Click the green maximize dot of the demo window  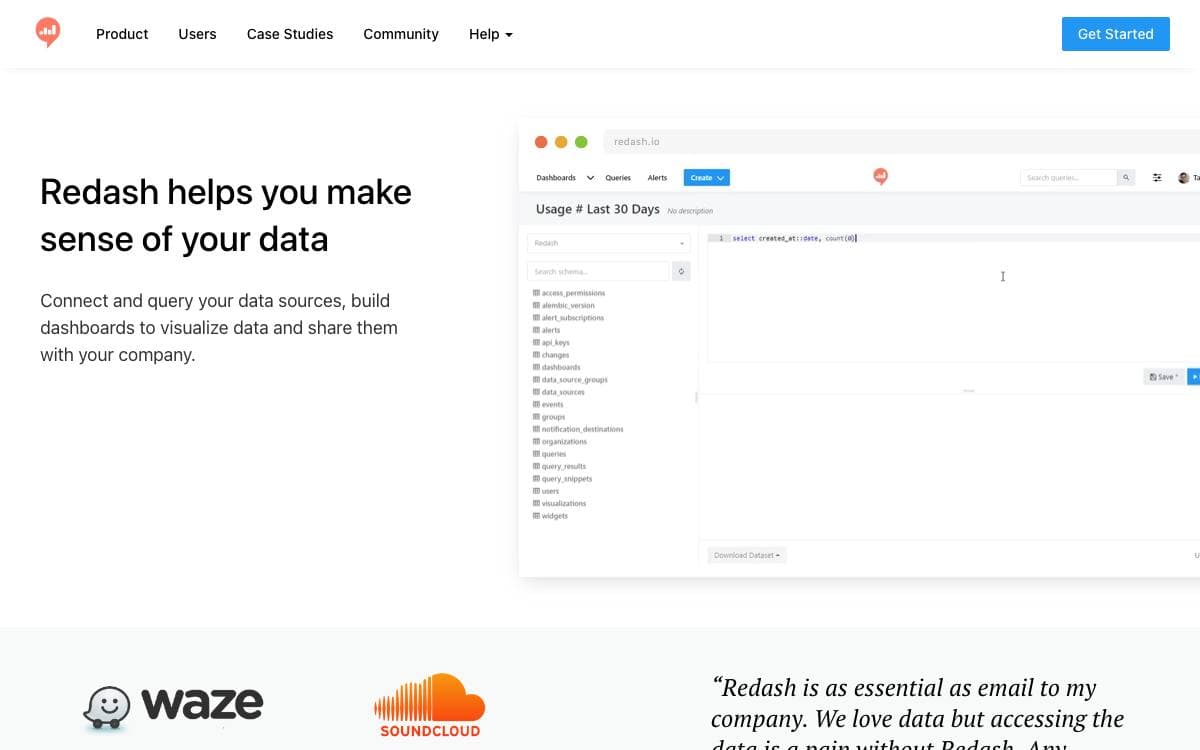[581, 142]
